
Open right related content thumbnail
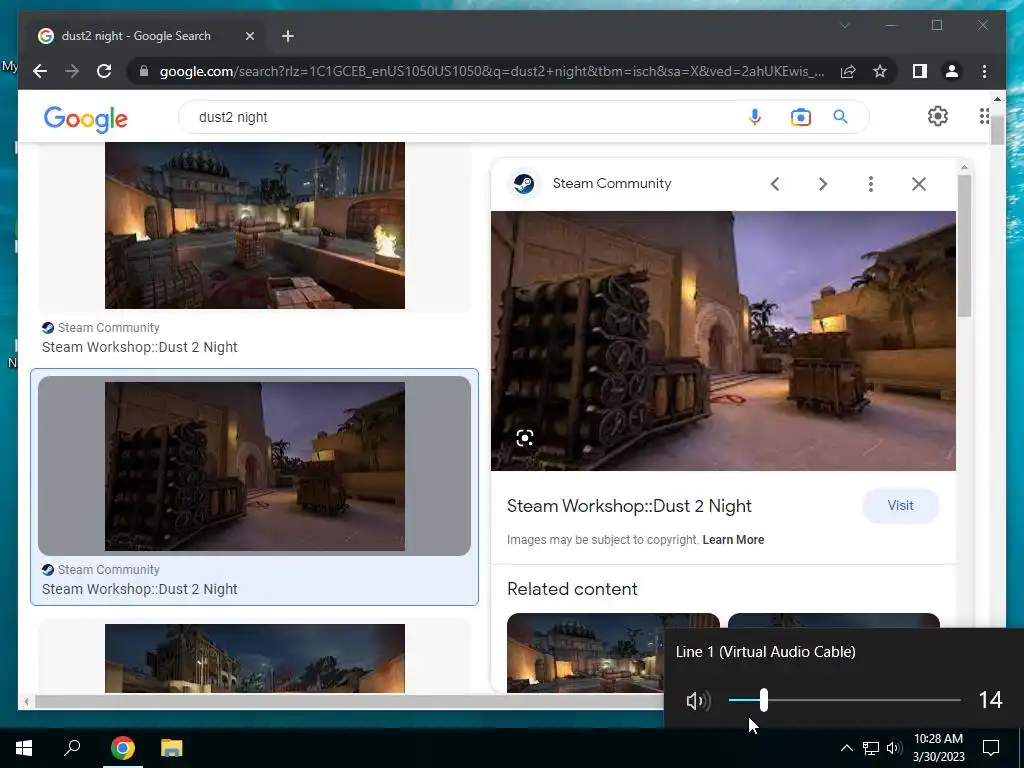pyautogui.click(x=833, y=622)
